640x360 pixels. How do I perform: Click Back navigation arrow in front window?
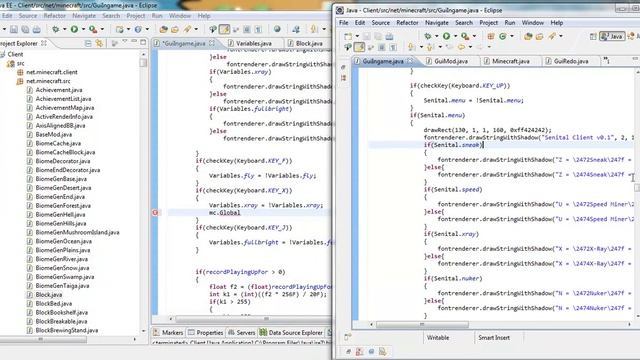pos(461,47)
